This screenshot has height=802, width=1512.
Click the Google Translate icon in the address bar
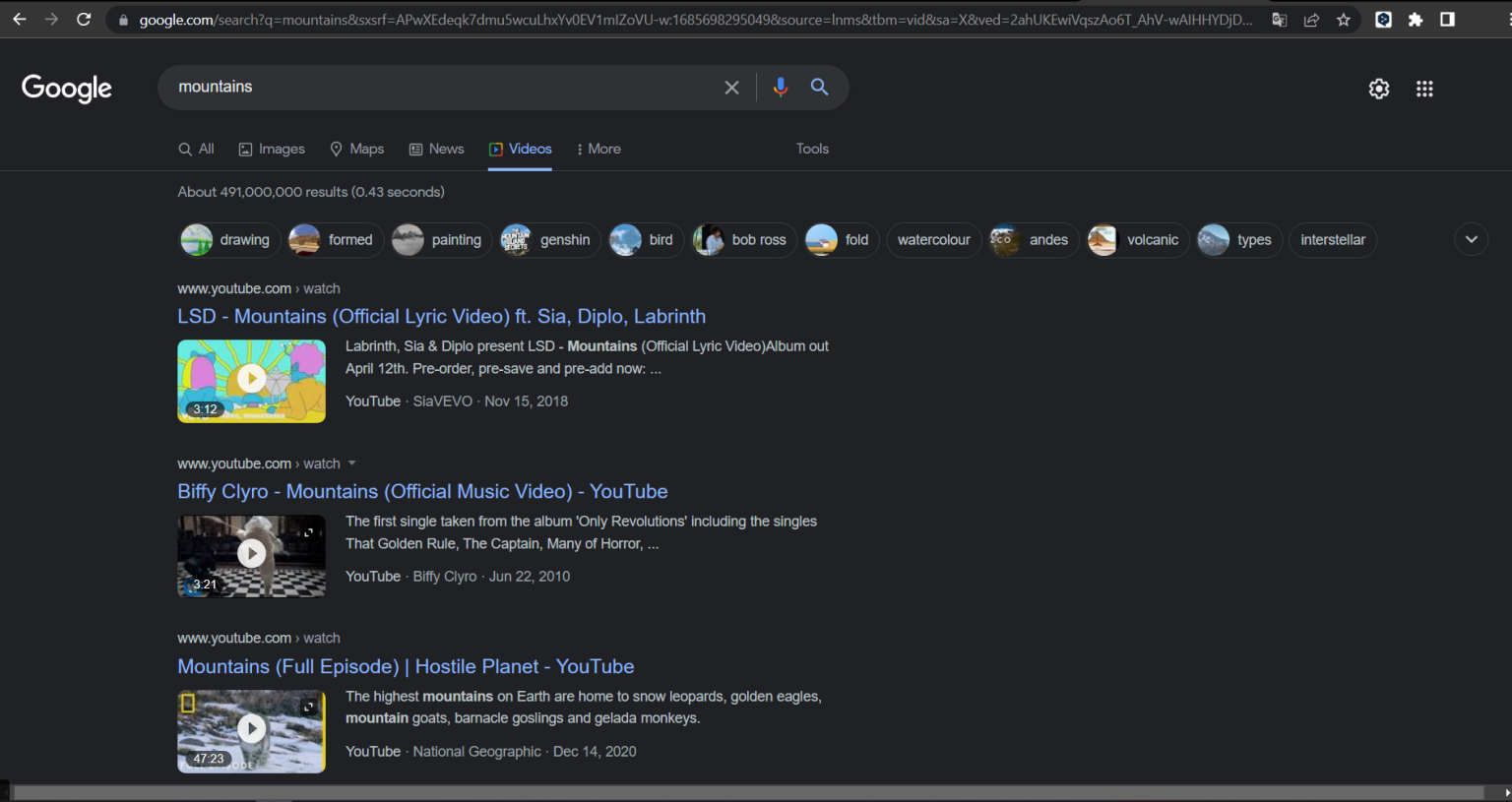(x=1279, y=19)
